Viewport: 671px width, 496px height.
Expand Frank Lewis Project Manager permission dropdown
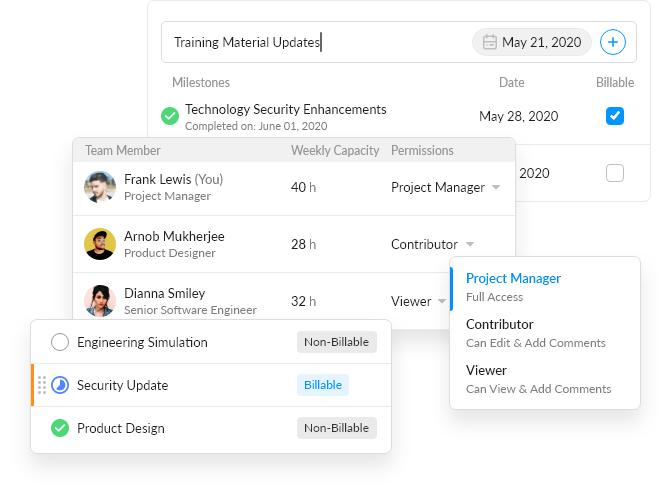pyautogui.click(x=496, y=188)
